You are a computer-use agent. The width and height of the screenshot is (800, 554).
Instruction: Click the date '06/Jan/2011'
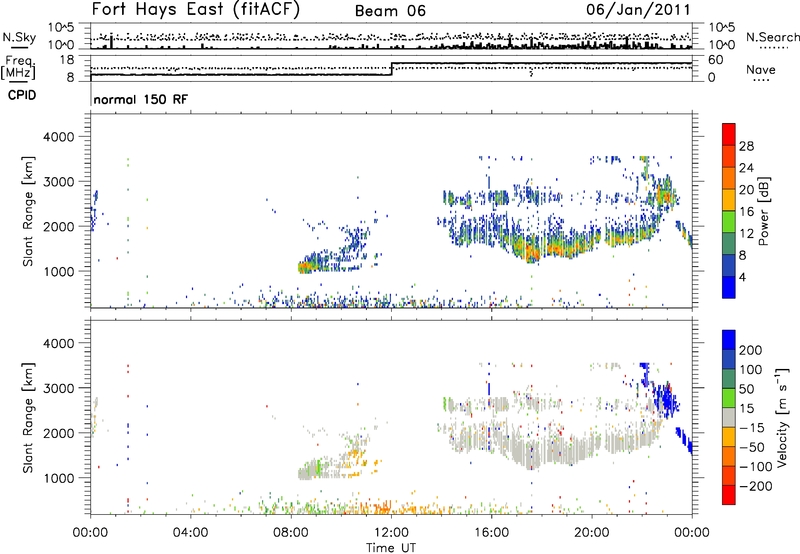(x=638, y=10)
